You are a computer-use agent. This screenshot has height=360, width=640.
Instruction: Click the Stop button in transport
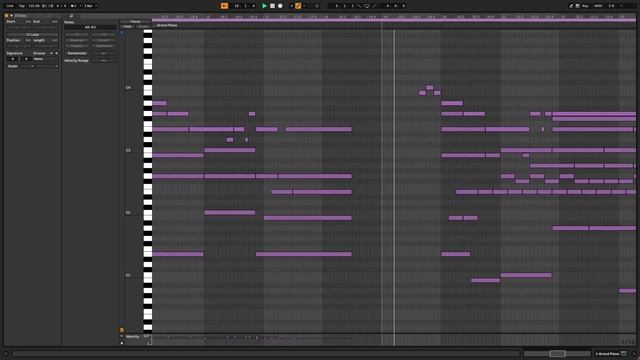coord(272,6)
